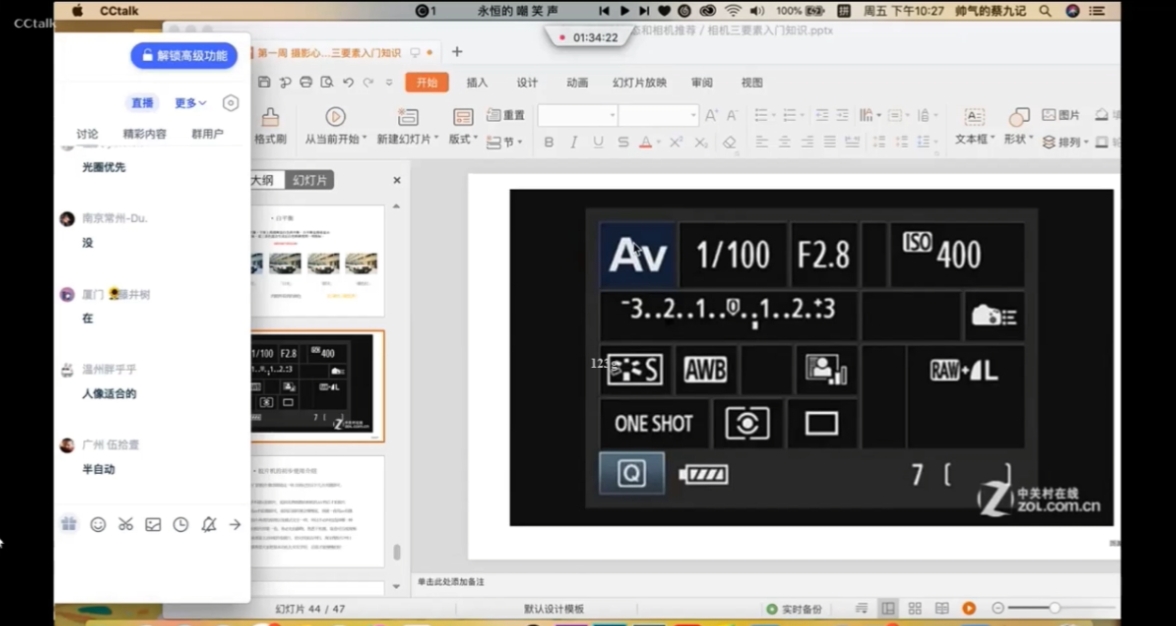Expand the 更多 dropdown in CCtalk
The width and height of the screenshot is (1176, 626).
[x=190, y=103]
